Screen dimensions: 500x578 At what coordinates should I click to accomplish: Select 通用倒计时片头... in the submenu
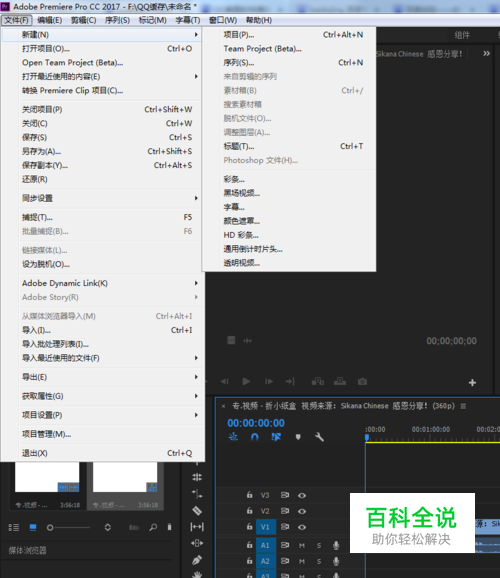[x=289, y=249]
